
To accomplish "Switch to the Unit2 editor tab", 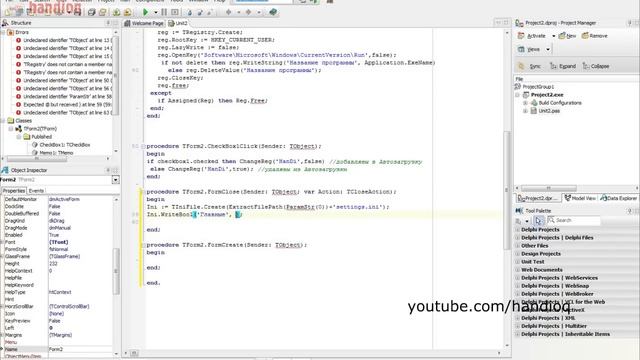I will coord(178,23).
